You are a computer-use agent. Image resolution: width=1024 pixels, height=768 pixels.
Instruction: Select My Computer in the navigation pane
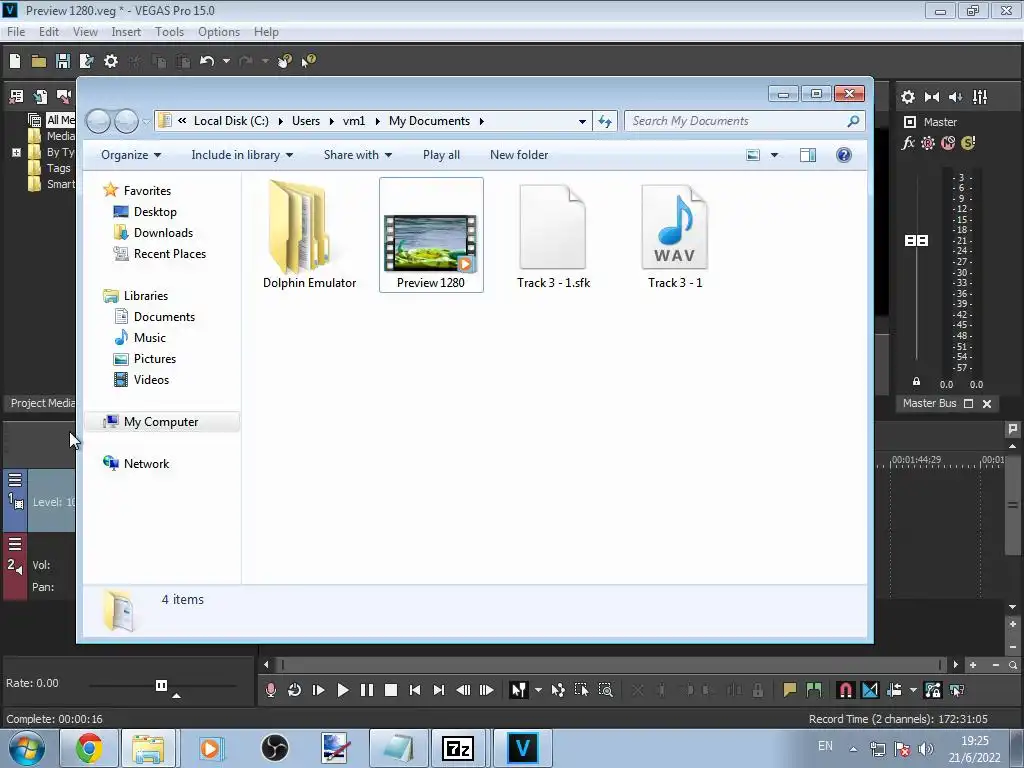pos(161,422)
